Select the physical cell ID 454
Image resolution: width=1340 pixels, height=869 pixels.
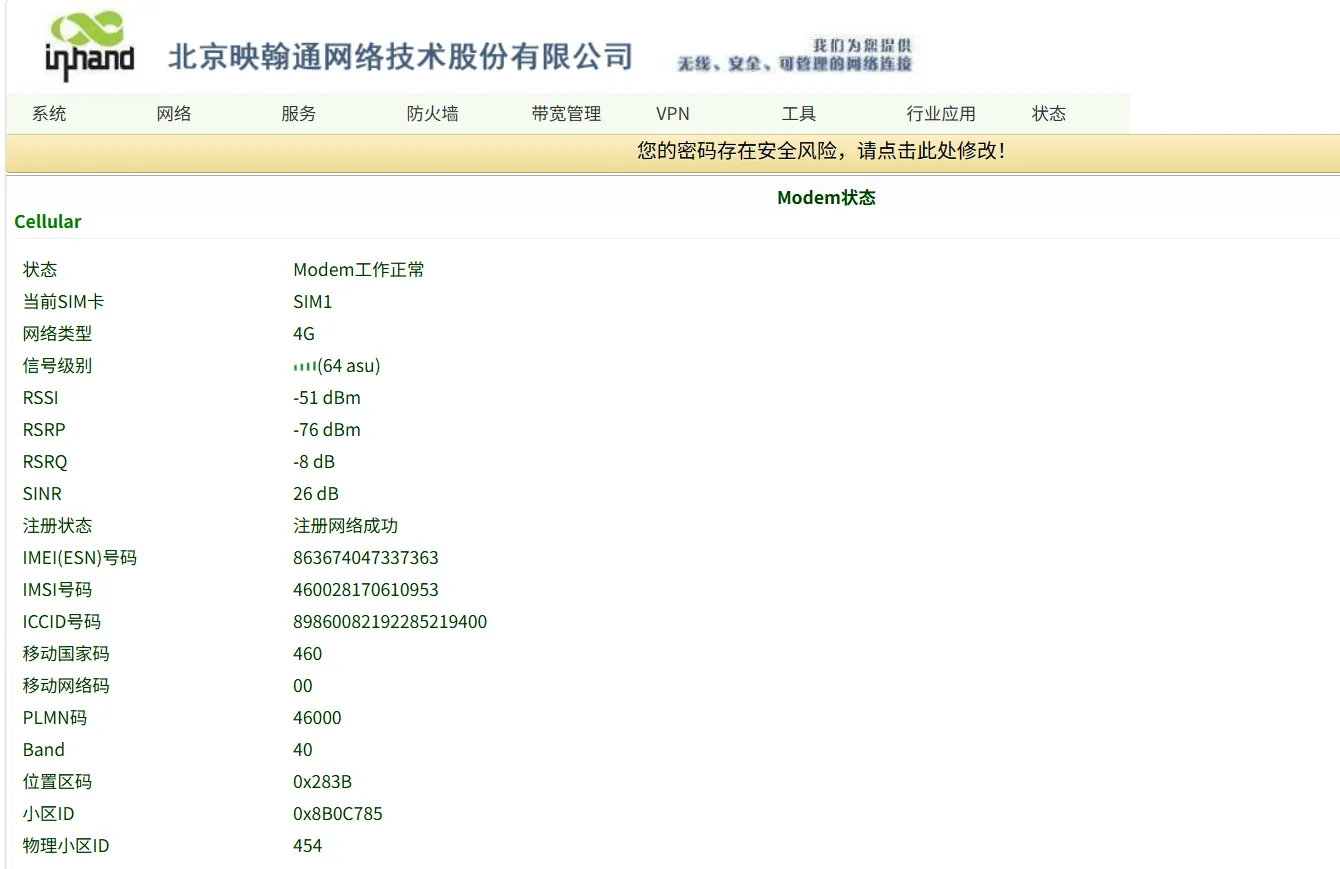(x=308, y=846)
